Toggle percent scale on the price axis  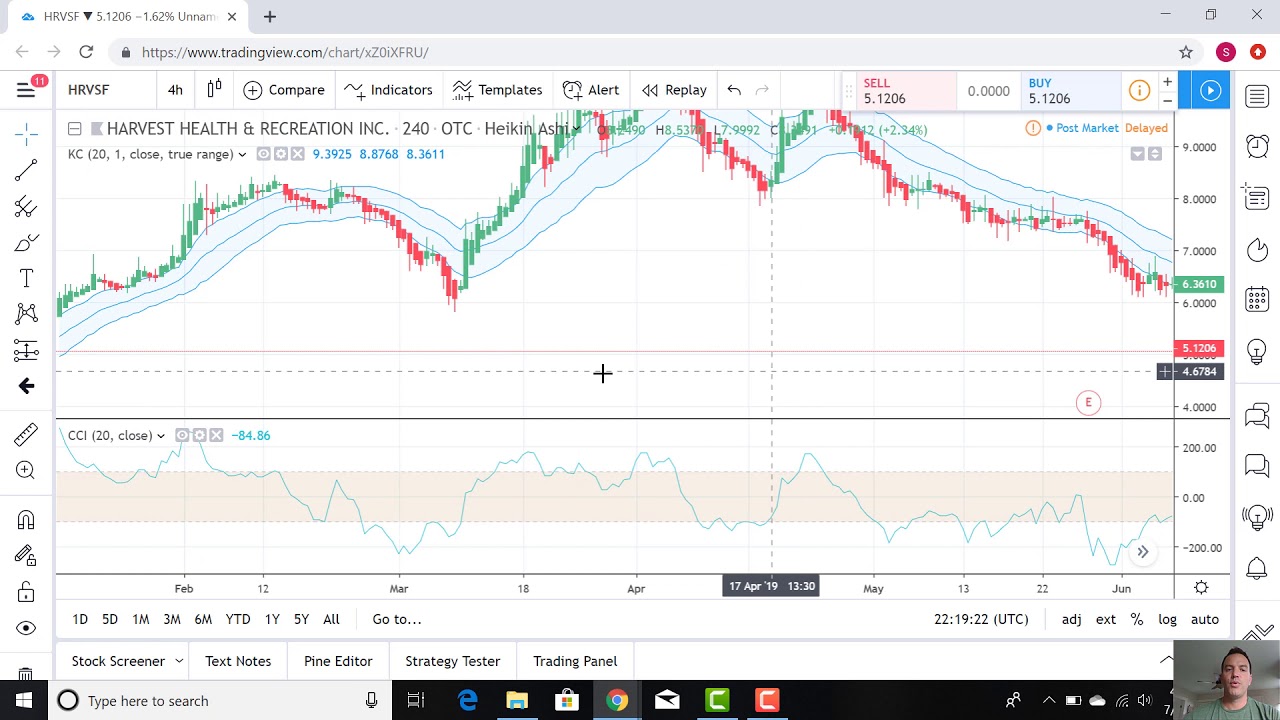point(1137,620)
